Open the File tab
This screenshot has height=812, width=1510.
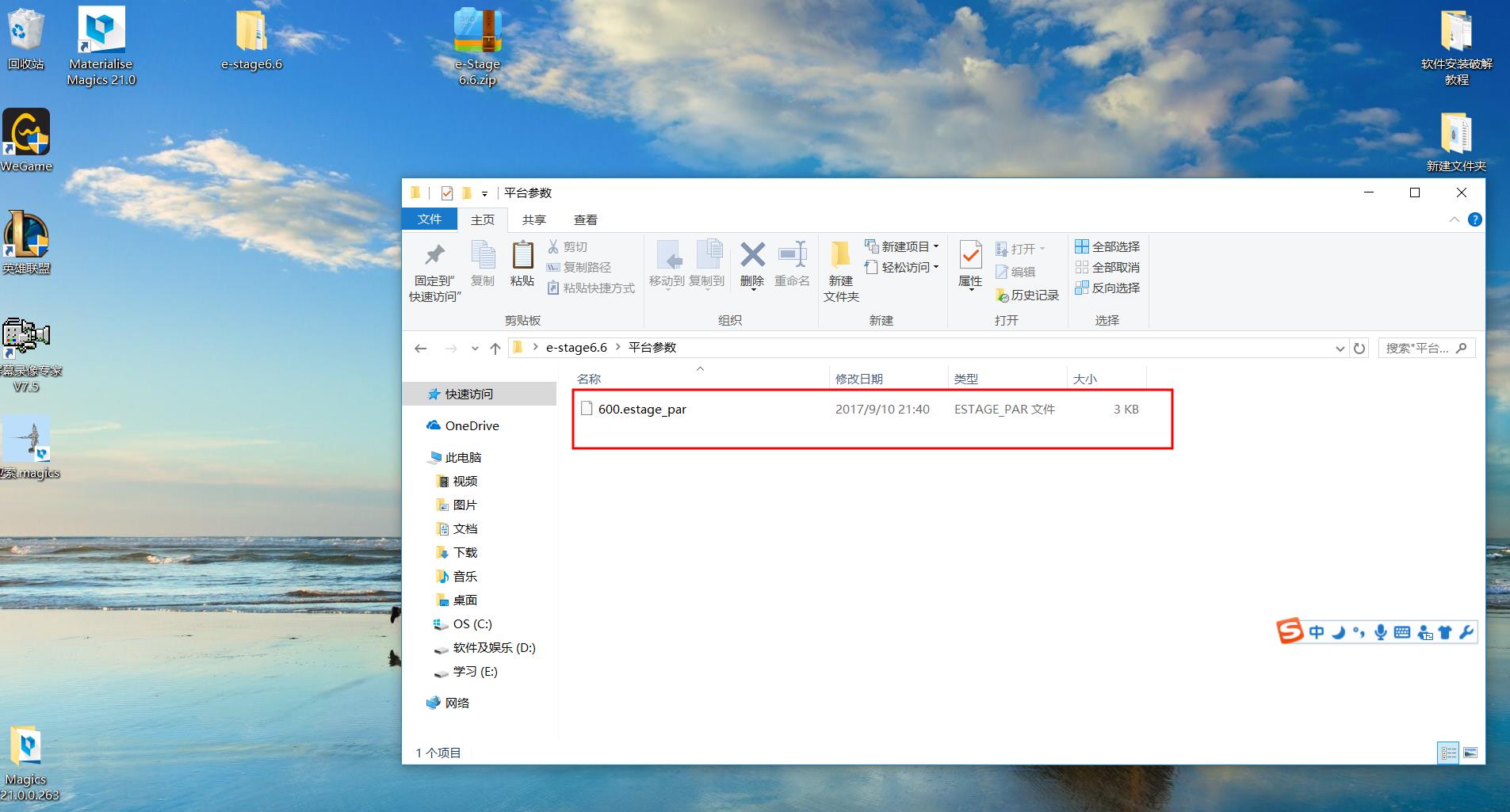coord(430,219)
